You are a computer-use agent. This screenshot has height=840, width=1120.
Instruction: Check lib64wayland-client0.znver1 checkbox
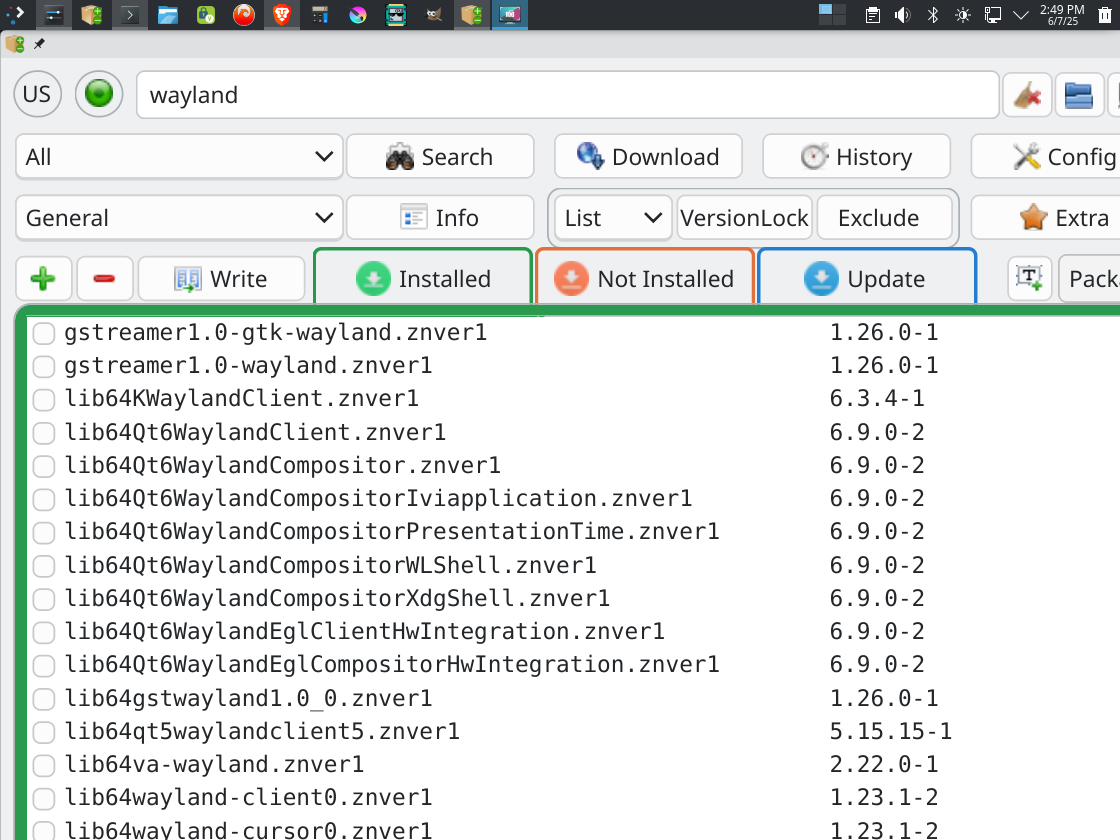tap(44, 798)
